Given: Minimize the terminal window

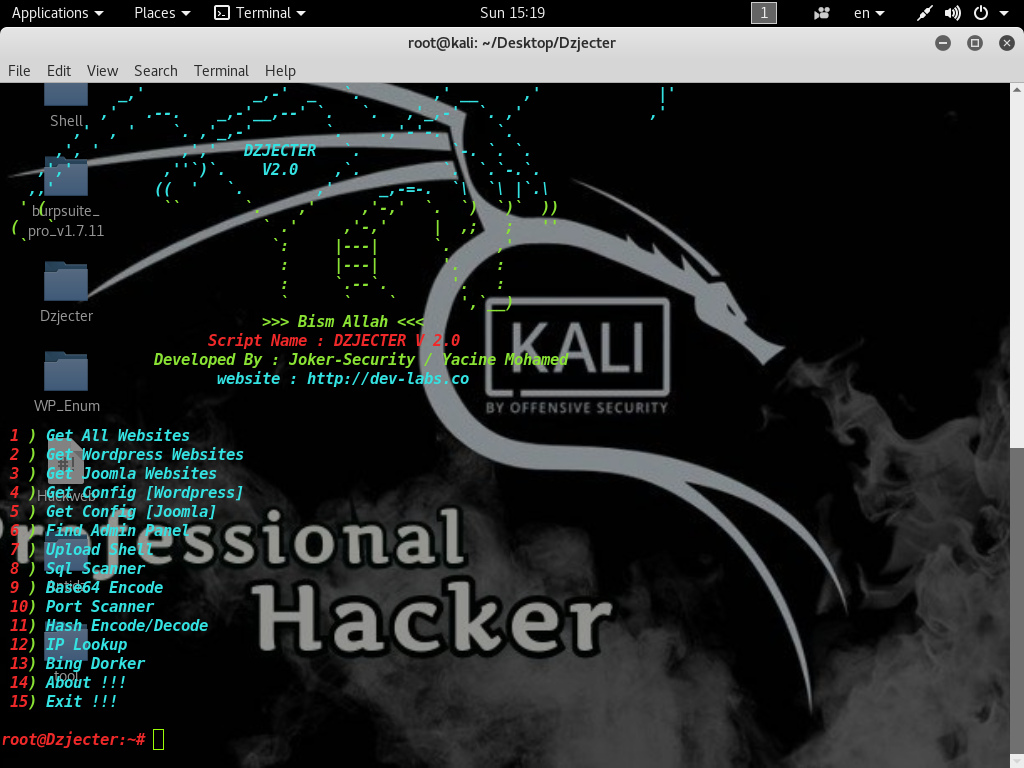Looking at the screenshot, I should [x=942, y=43].
